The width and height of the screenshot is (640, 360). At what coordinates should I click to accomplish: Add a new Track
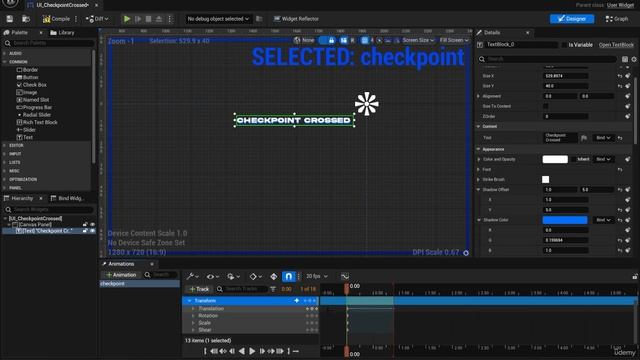[199, 289]
